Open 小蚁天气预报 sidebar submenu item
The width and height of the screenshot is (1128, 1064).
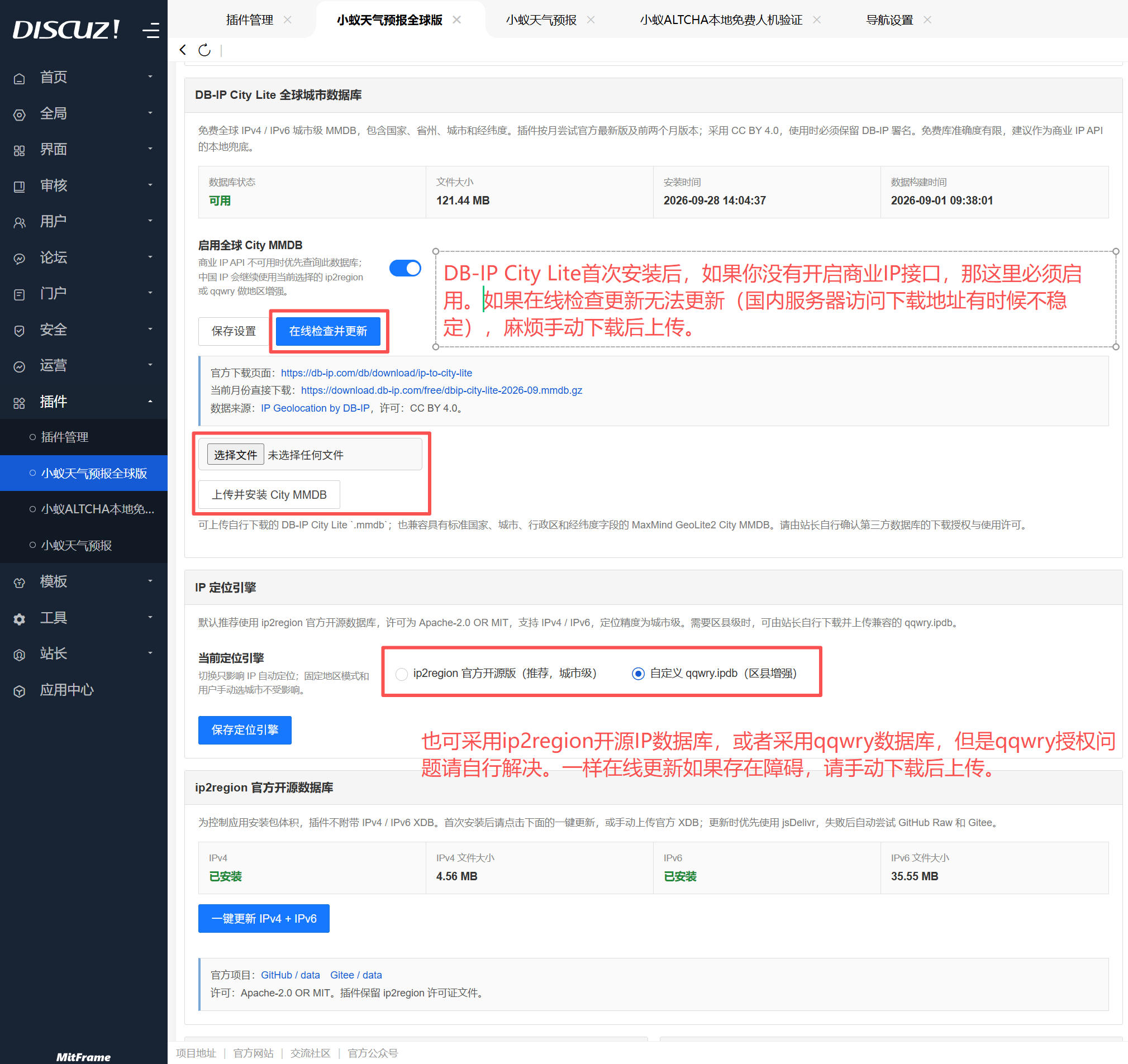point(76,545)
